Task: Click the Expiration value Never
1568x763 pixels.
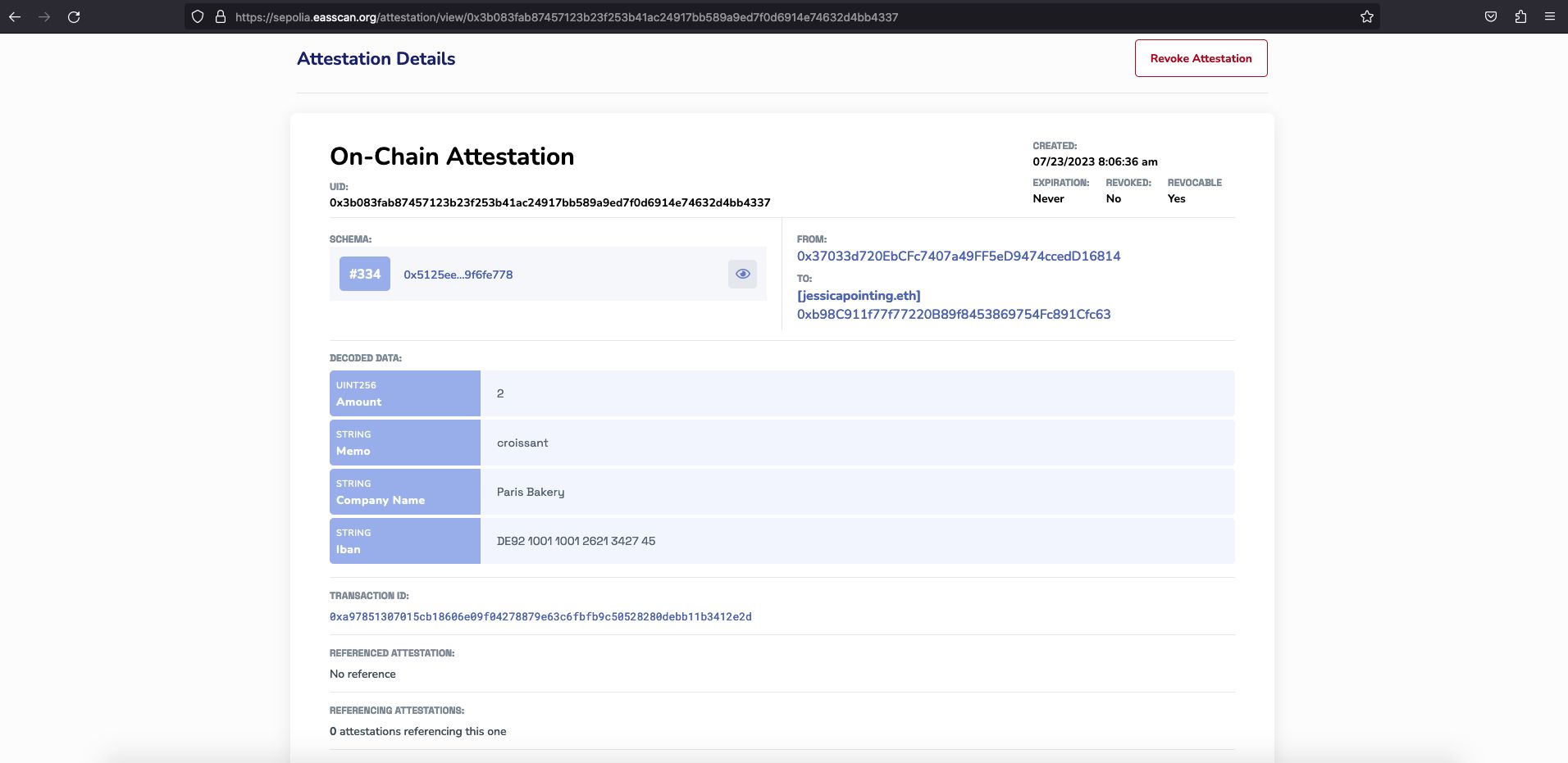Action: click(1048, 198)
